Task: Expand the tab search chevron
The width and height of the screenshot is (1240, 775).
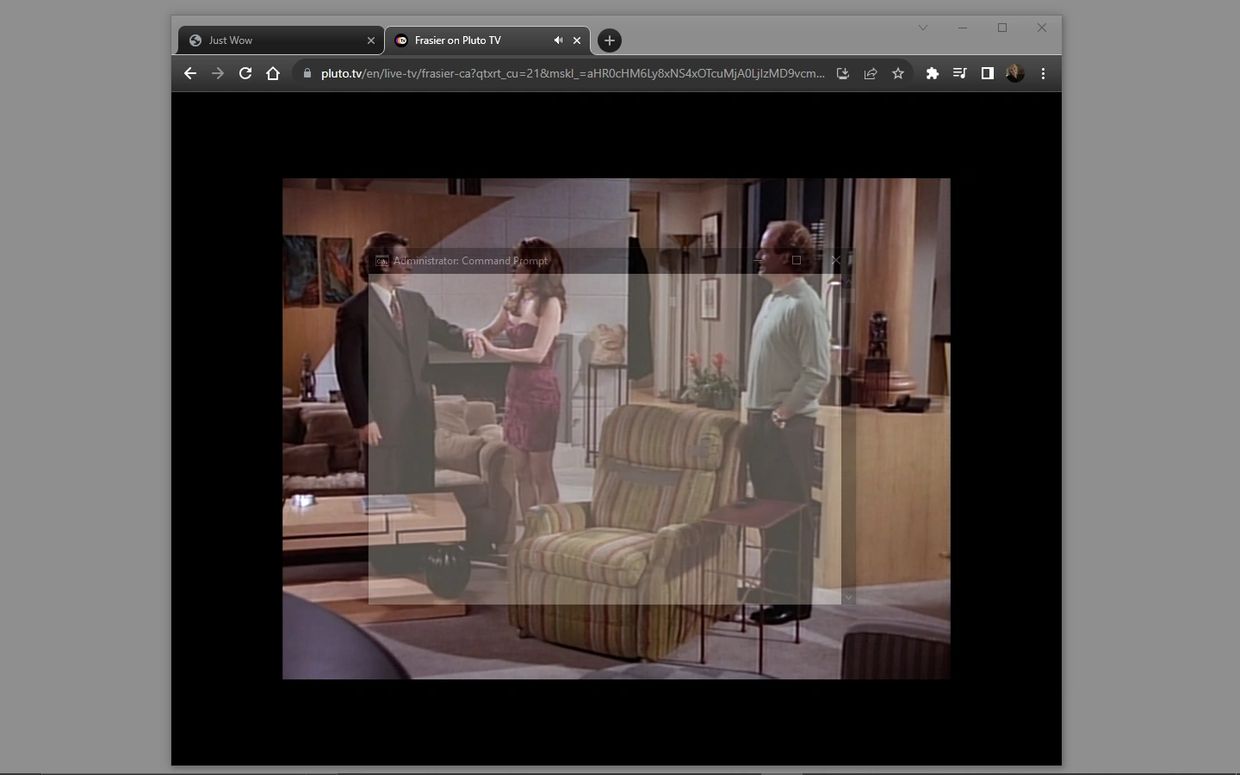Action: pos(923,27)
